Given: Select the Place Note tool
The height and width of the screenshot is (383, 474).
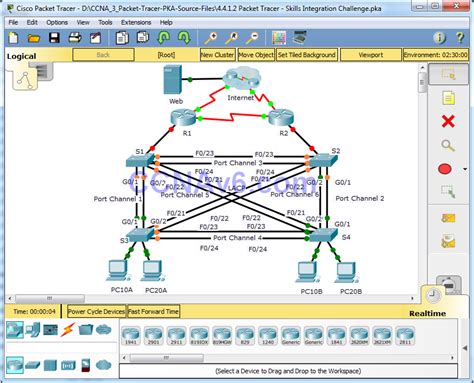Looking at the screenshot, I should (x=448, y=98).
